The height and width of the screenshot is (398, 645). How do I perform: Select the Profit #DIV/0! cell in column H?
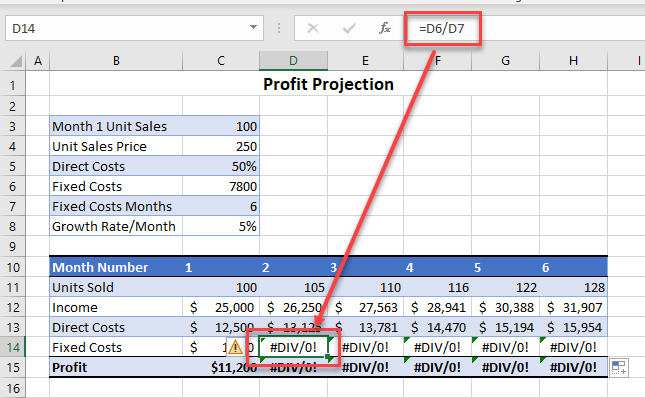point(573,367)
